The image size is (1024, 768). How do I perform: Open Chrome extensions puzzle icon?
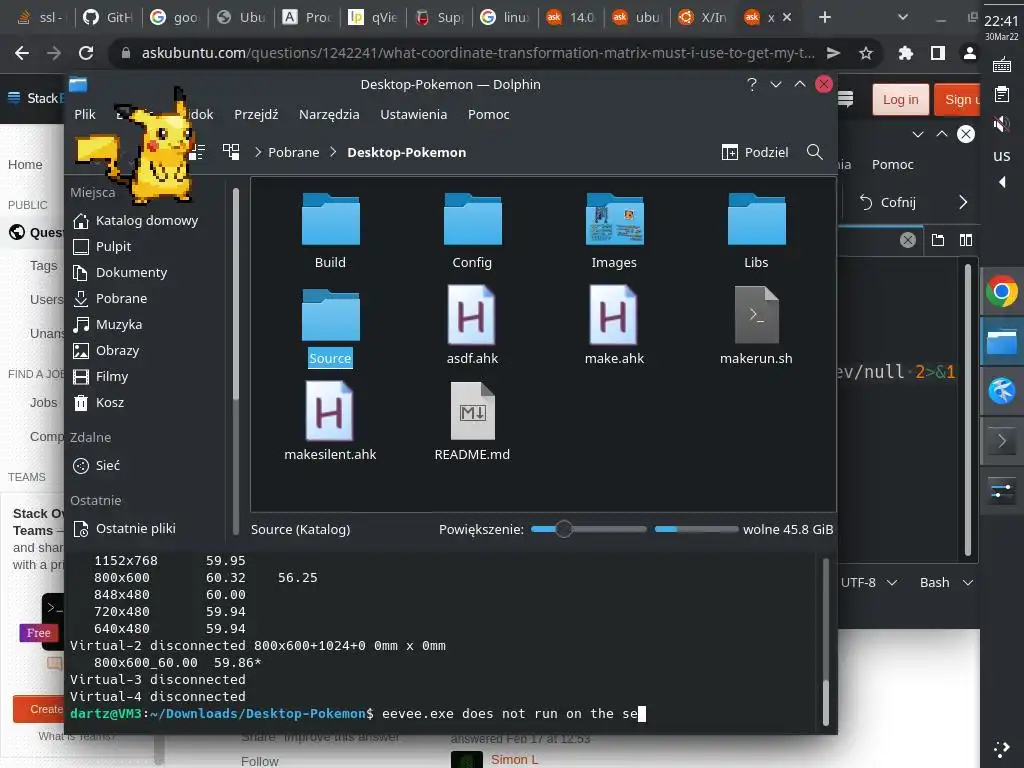(x=906, y=53)
